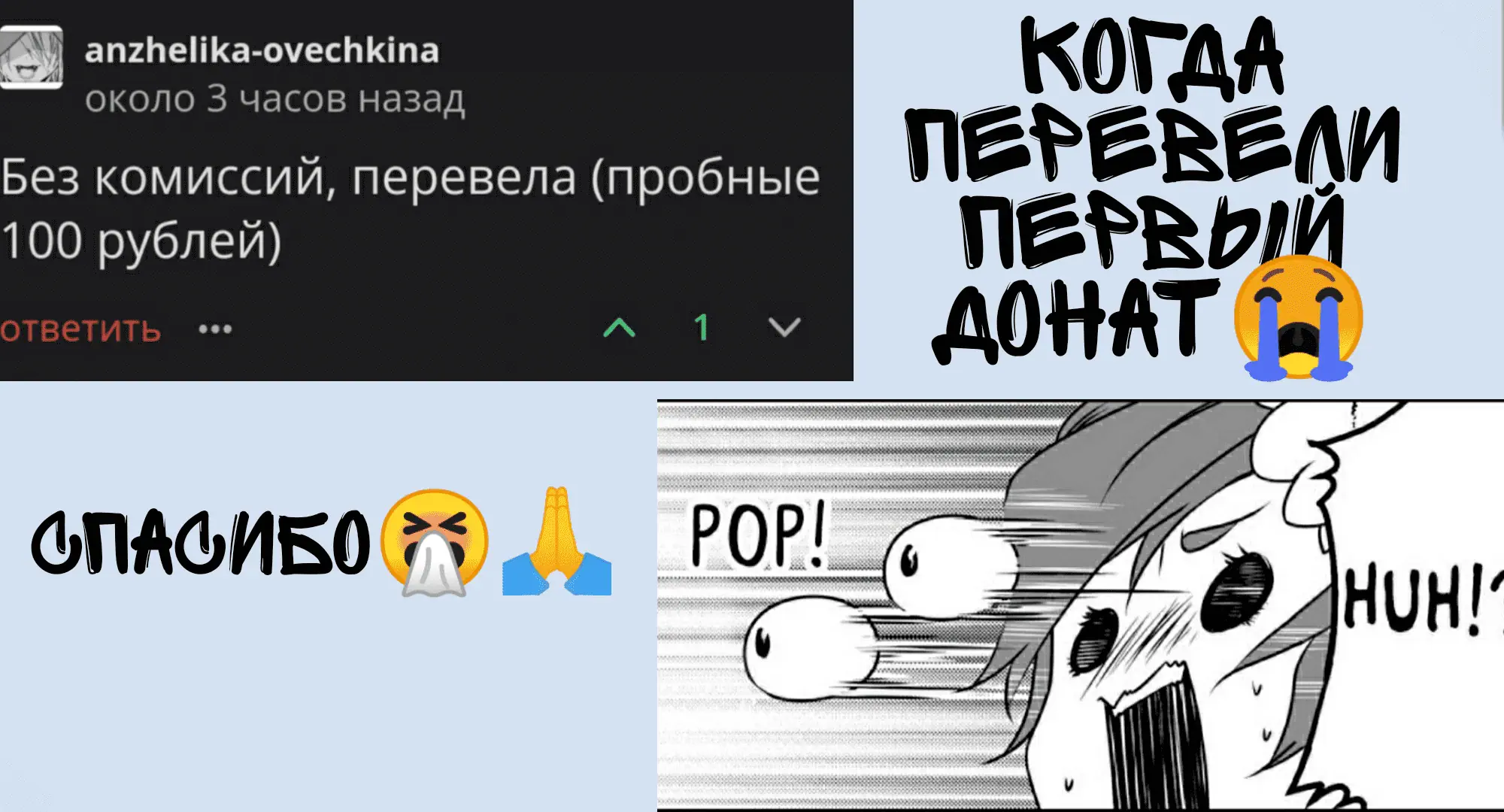Image resolution: width=1504 pixels, height=812 pixels.
Task: Open the anzhelika-ovechkina username link
Action: pos(262,50)
